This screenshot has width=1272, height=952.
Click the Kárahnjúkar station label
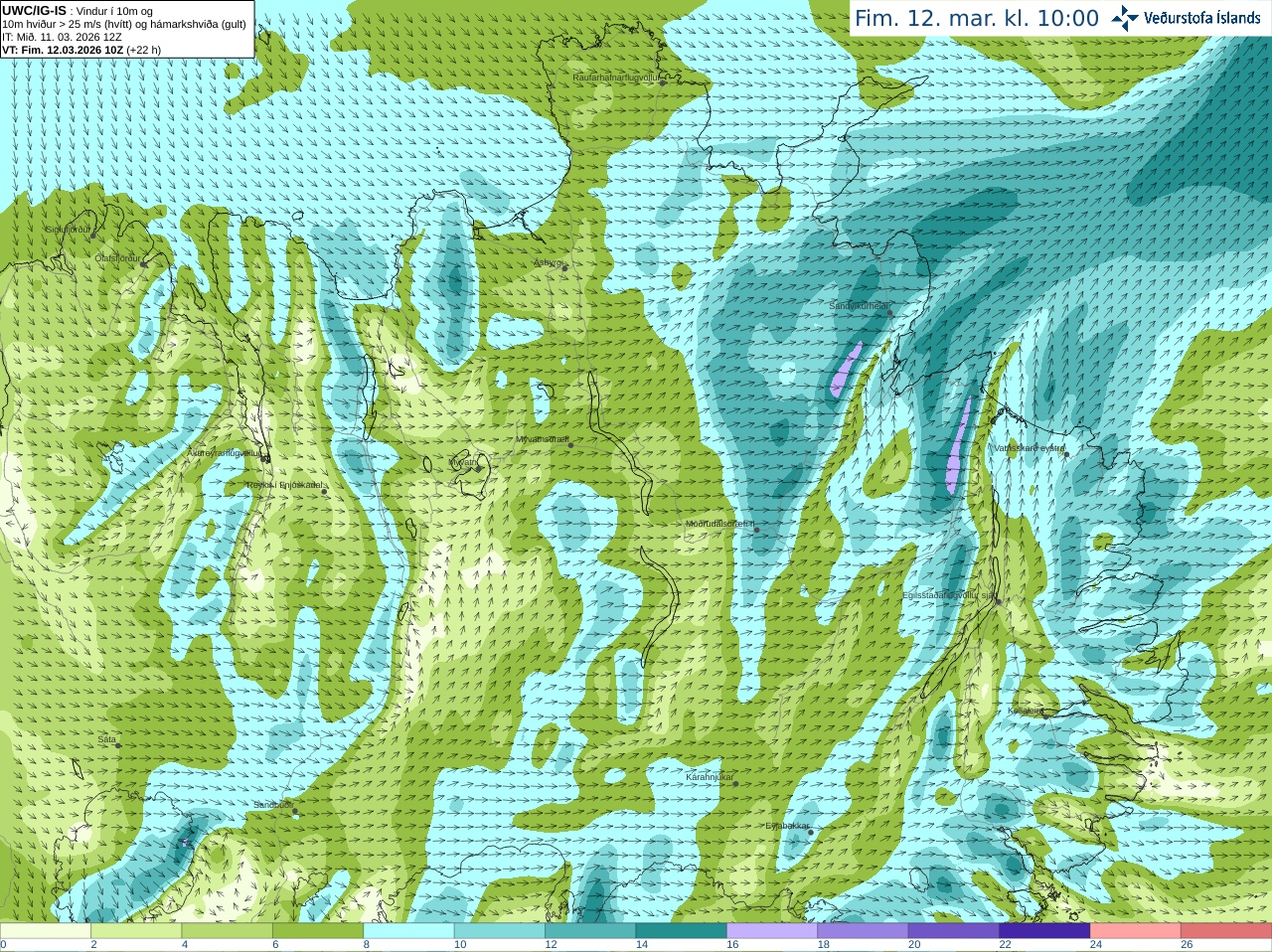coord(710,777)
